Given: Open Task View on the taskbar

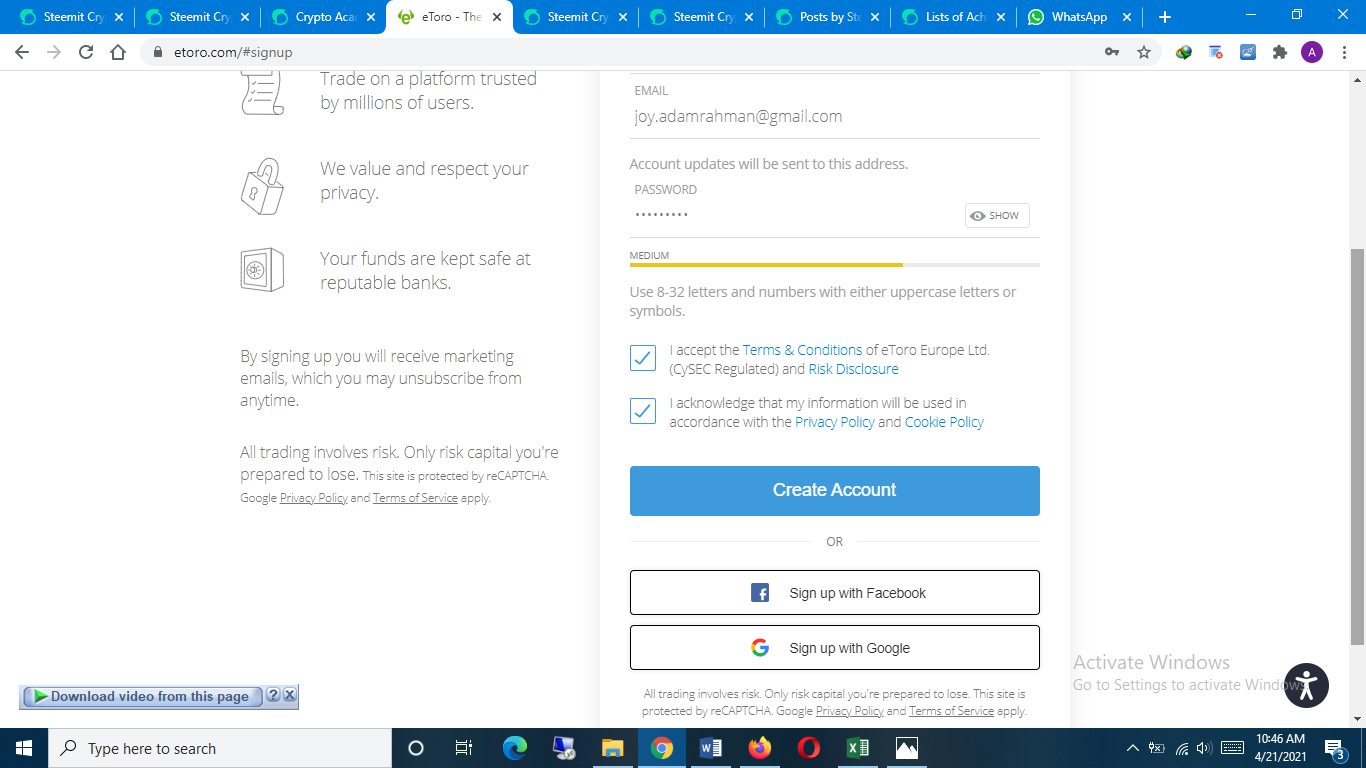Looking at the screenshot, I should point(464,748).
